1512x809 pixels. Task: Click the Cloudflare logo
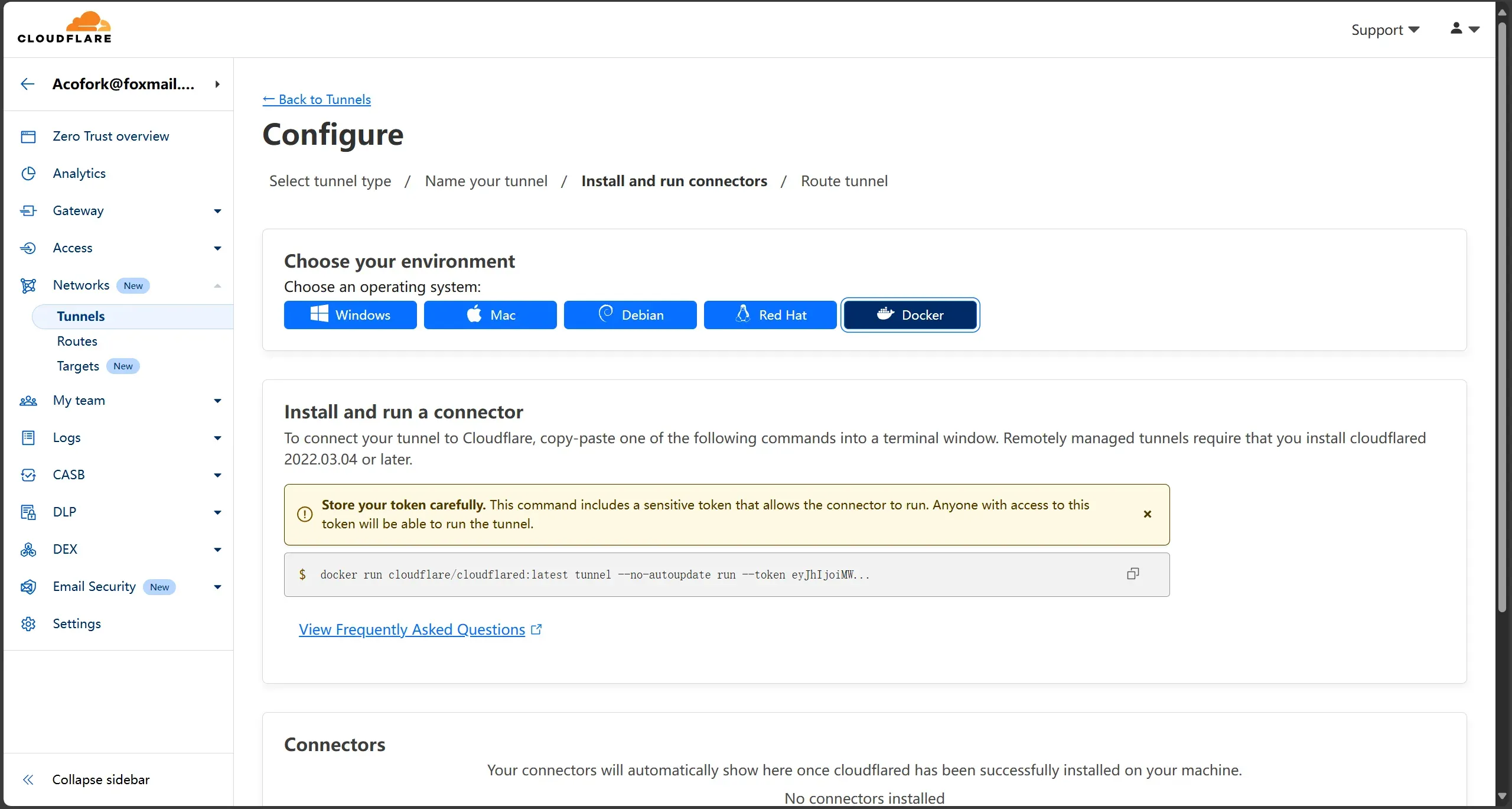point(64,28)
